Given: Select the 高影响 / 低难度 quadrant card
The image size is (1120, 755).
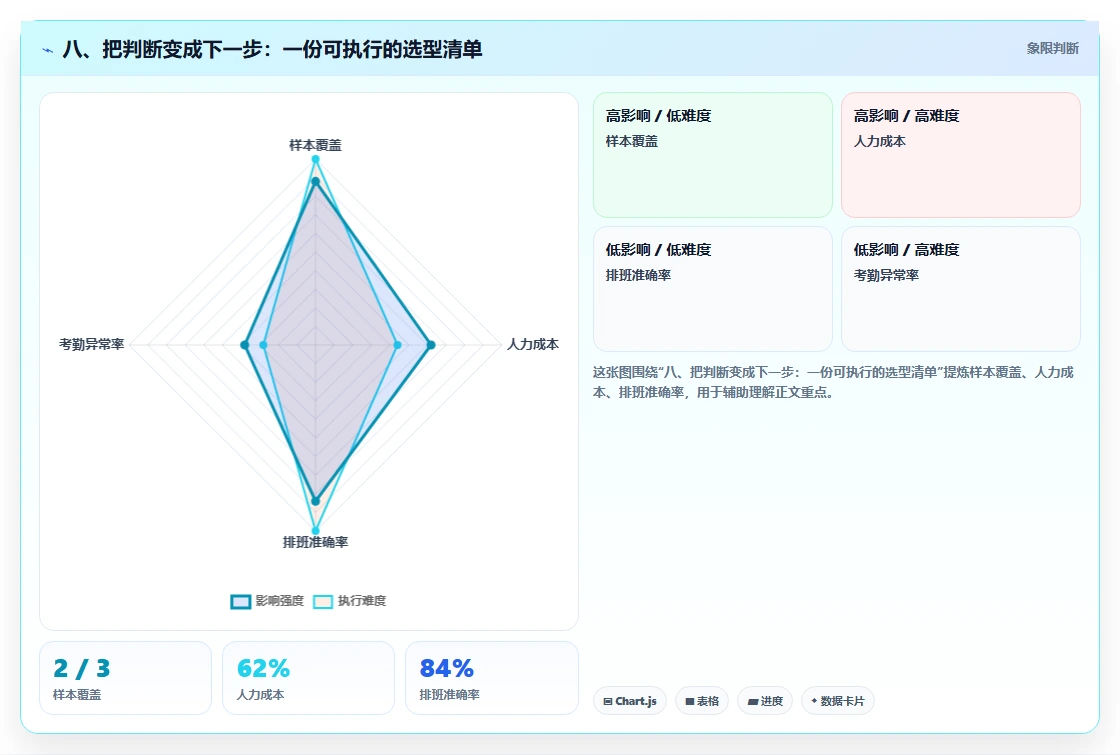Looking at the screenshot, I should coord(713,155).
